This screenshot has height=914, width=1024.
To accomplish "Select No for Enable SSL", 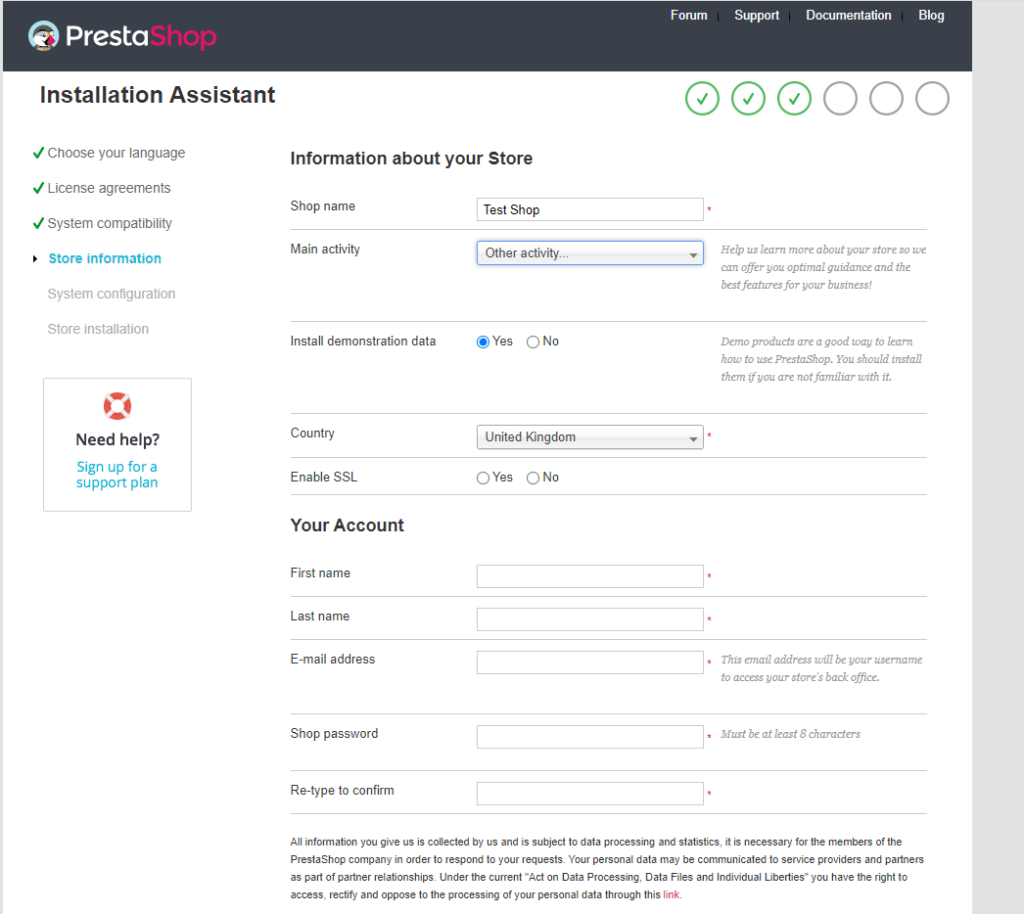I will coord(533,478).
